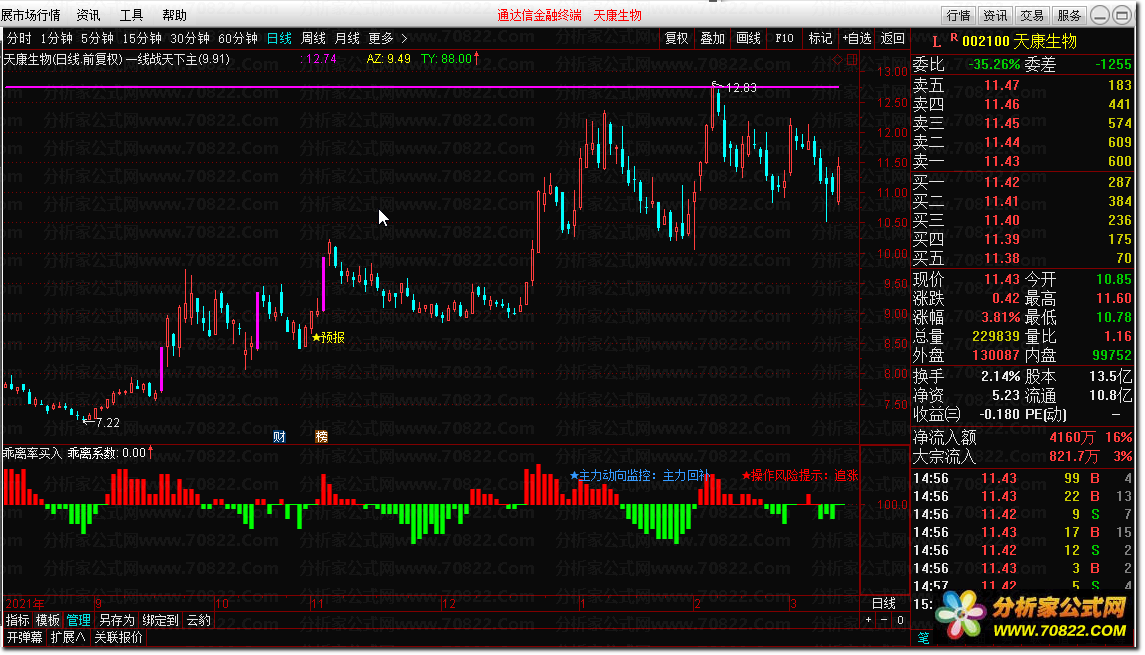Zoom out chart with the − button

click(884, 620)
